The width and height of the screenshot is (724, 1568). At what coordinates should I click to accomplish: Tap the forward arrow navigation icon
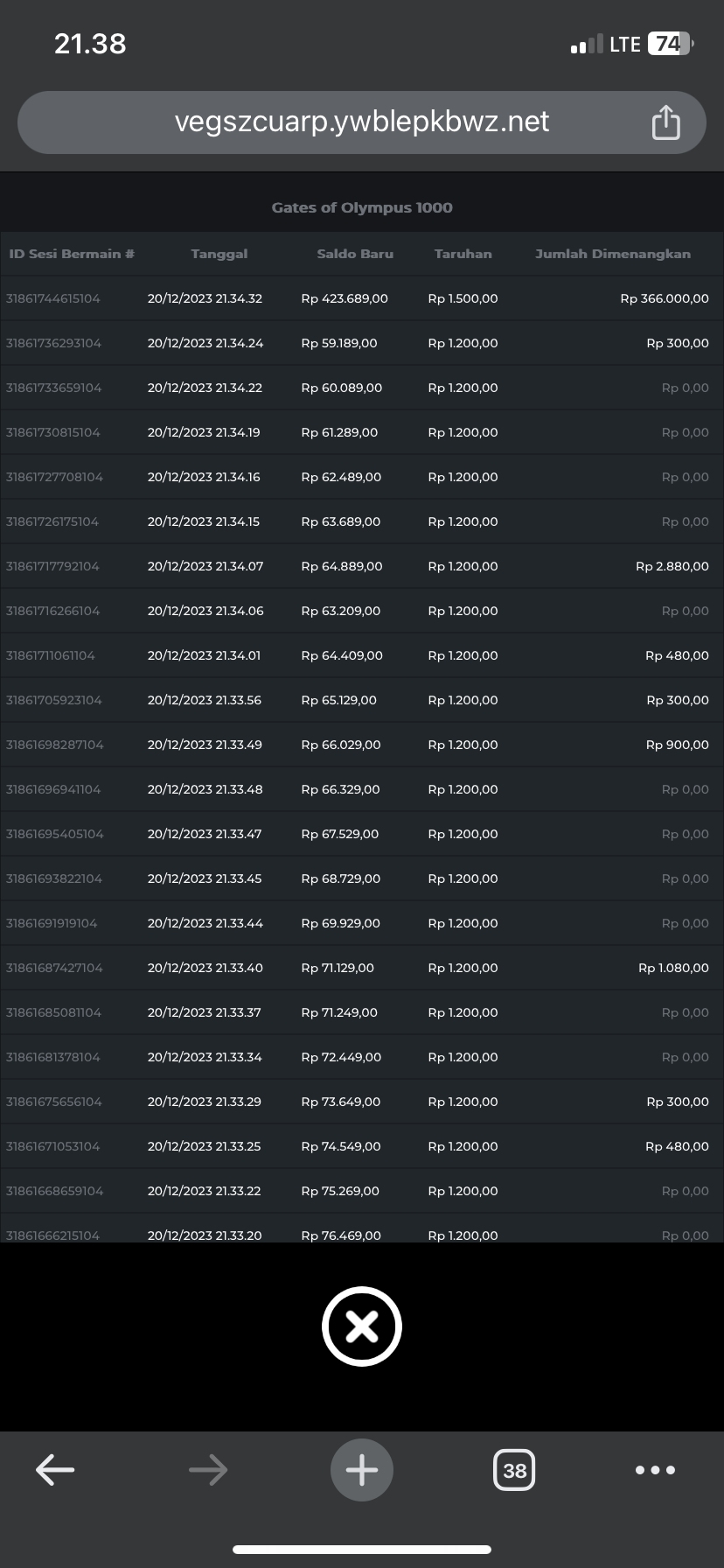[208, 1470]
